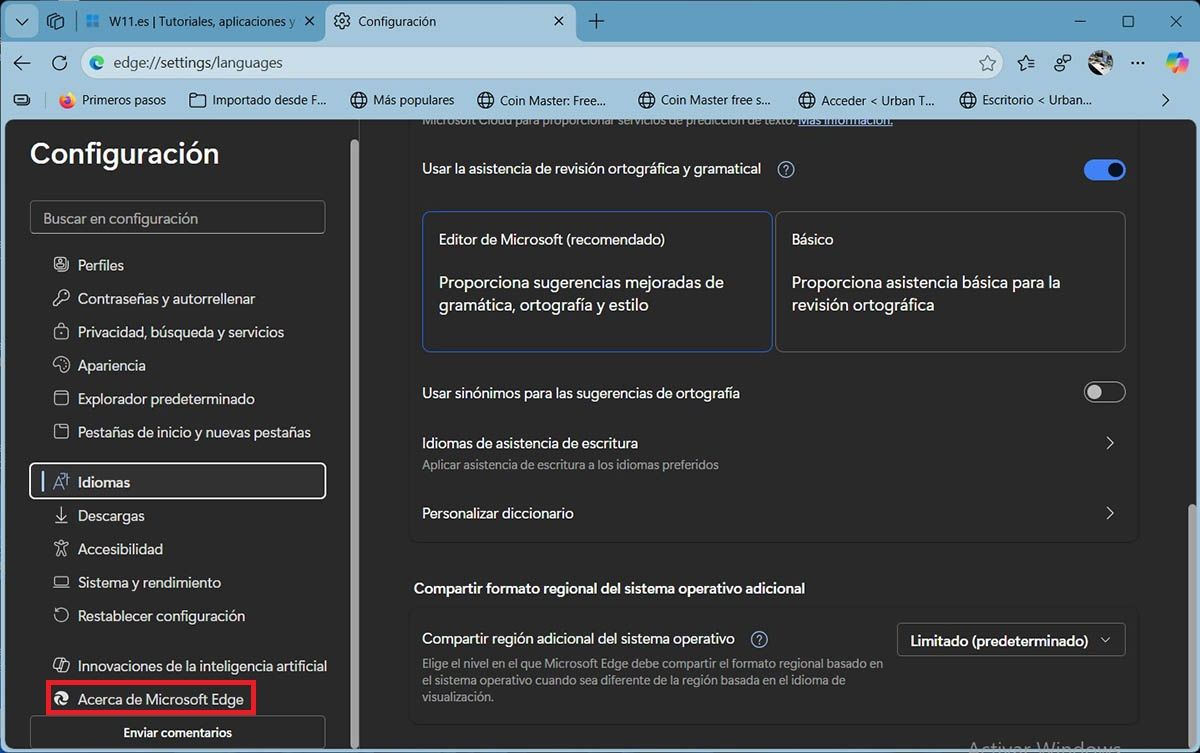
Task: Open the favorites list icon
Action: 1026,63
